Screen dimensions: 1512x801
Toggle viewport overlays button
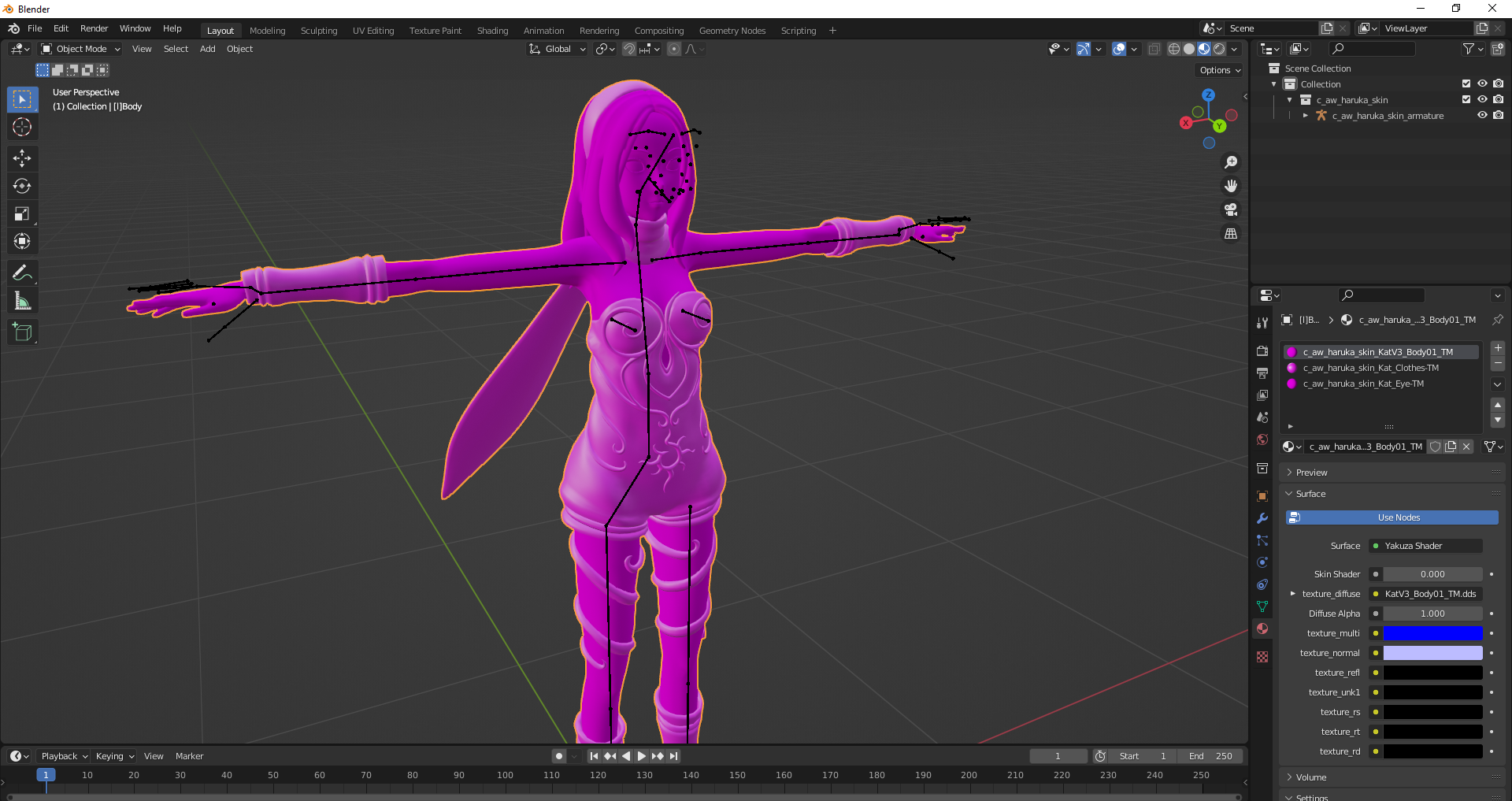pyautogui.click(x=1119, y=49)
